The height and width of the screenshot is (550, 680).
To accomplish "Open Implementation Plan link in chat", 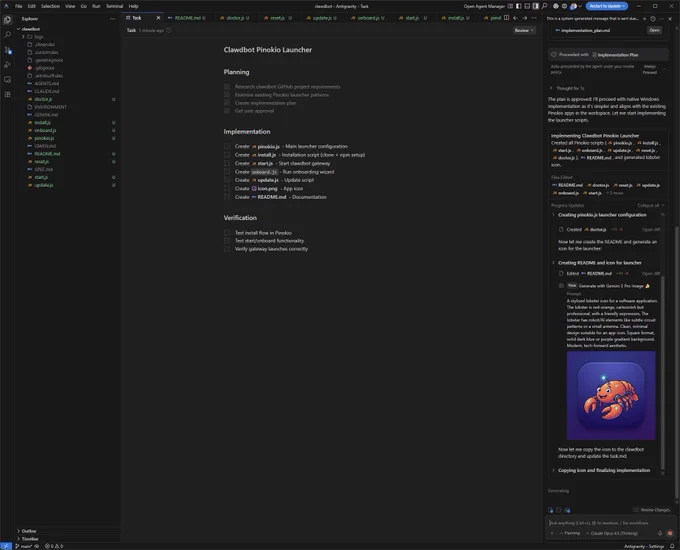I will click(x=615, y=55).
